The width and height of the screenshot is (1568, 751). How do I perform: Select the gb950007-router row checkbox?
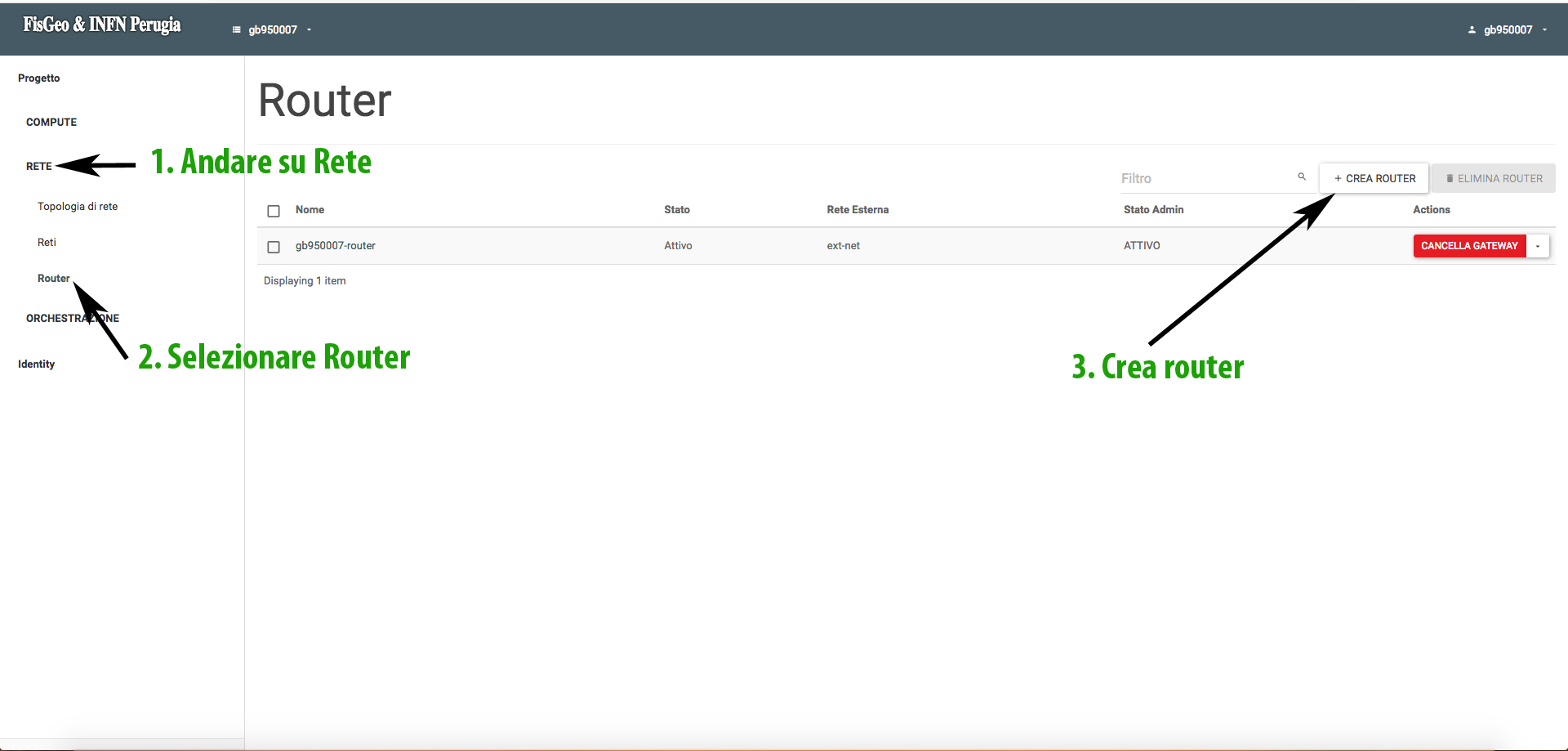pos(274,247)
